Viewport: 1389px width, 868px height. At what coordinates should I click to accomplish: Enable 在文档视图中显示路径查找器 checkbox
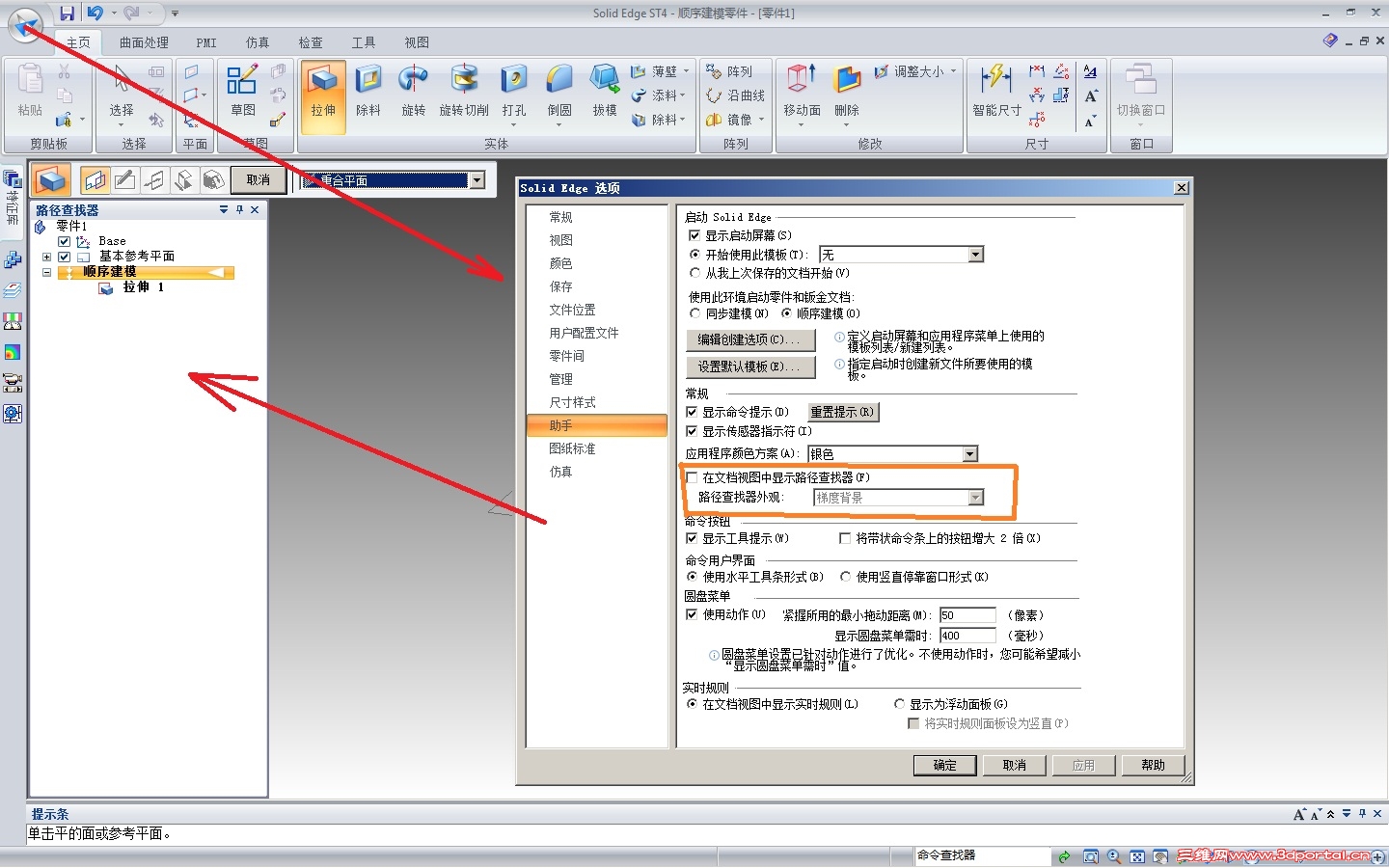[692, 477]
